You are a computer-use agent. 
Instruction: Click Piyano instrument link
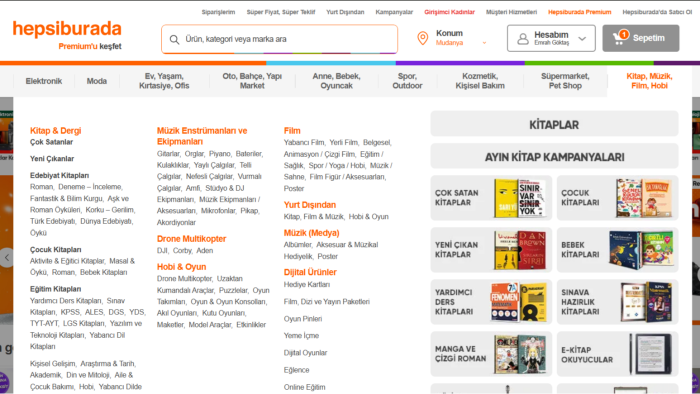tap(220, 153)
